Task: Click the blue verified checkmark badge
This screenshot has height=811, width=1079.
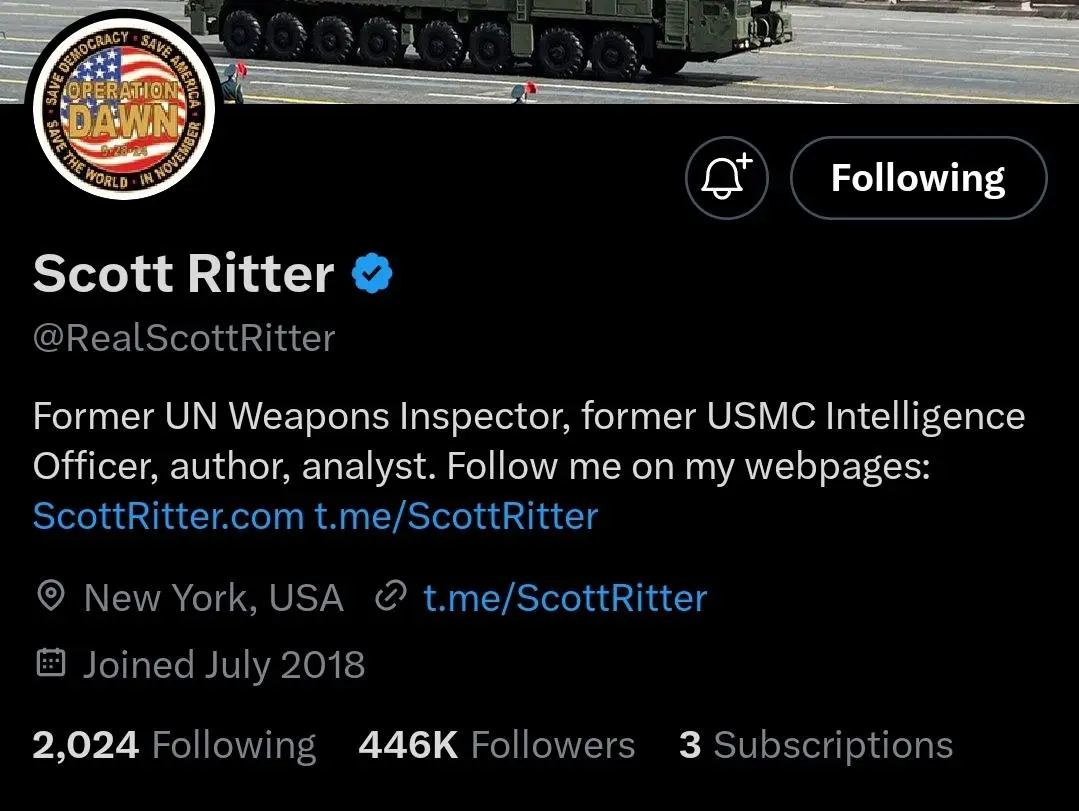Action: [372, 275]
